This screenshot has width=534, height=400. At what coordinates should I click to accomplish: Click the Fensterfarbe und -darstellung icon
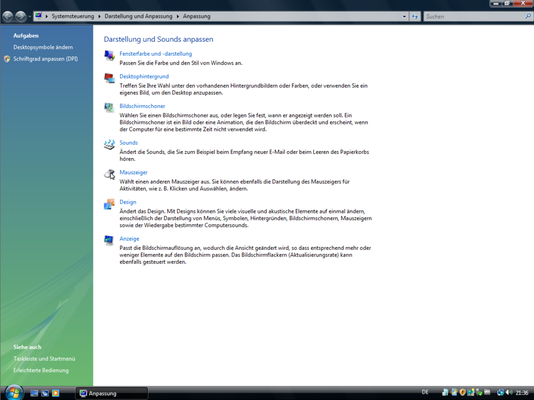coord(109,55)
